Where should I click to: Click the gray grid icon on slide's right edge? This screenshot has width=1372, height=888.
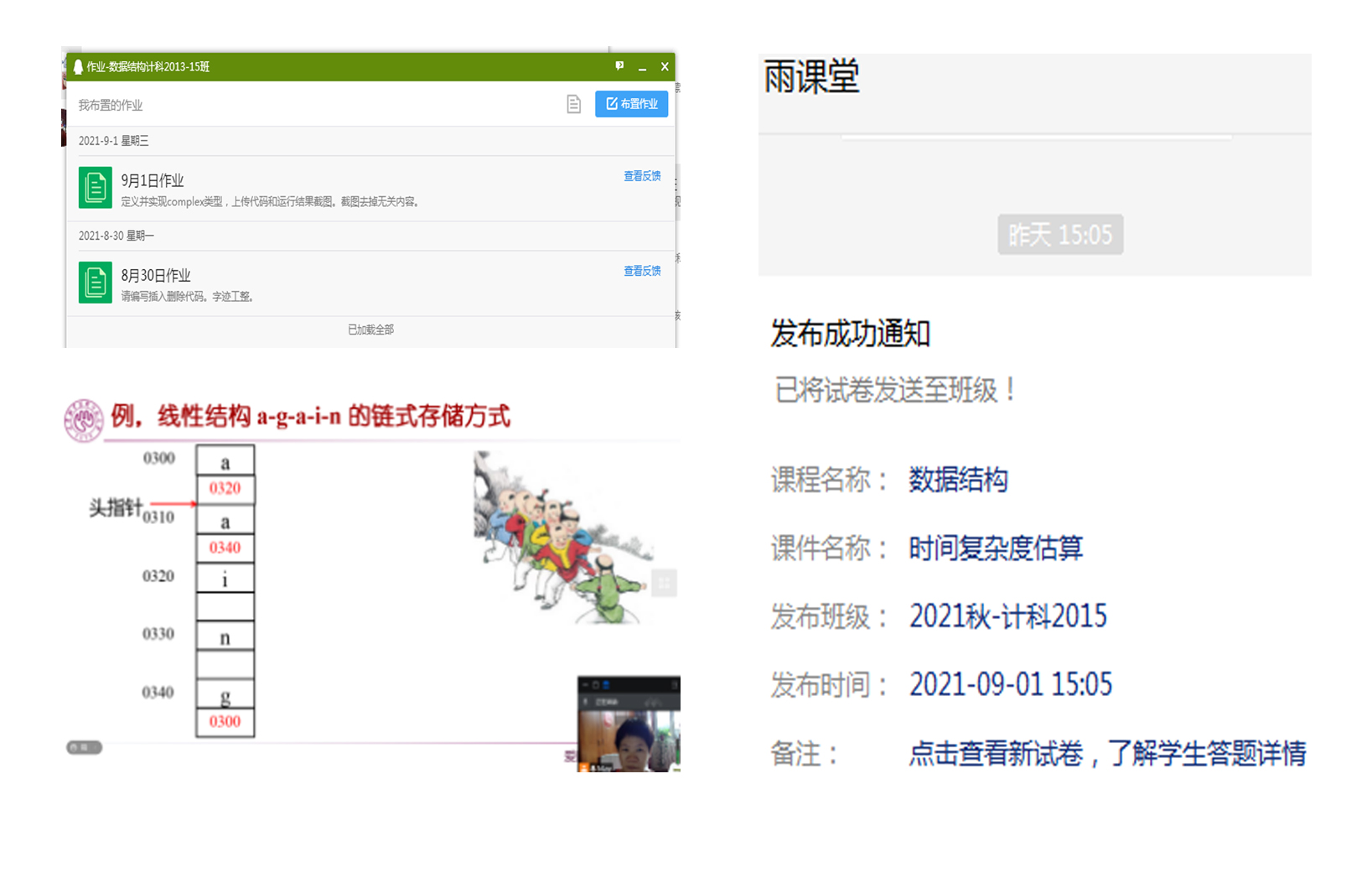pos(664,583)
